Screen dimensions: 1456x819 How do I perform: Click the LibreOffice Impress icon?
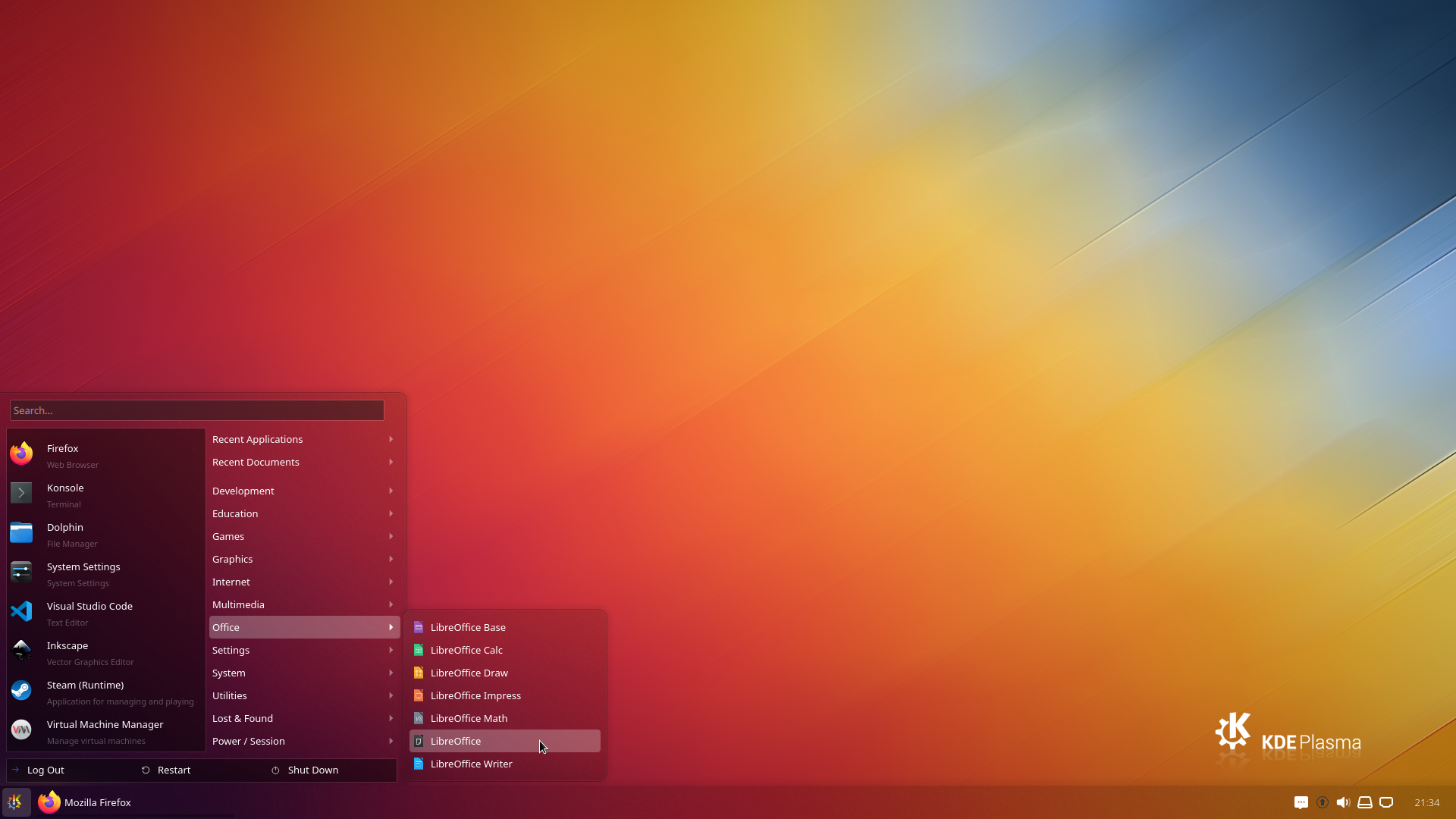[419, 695]
